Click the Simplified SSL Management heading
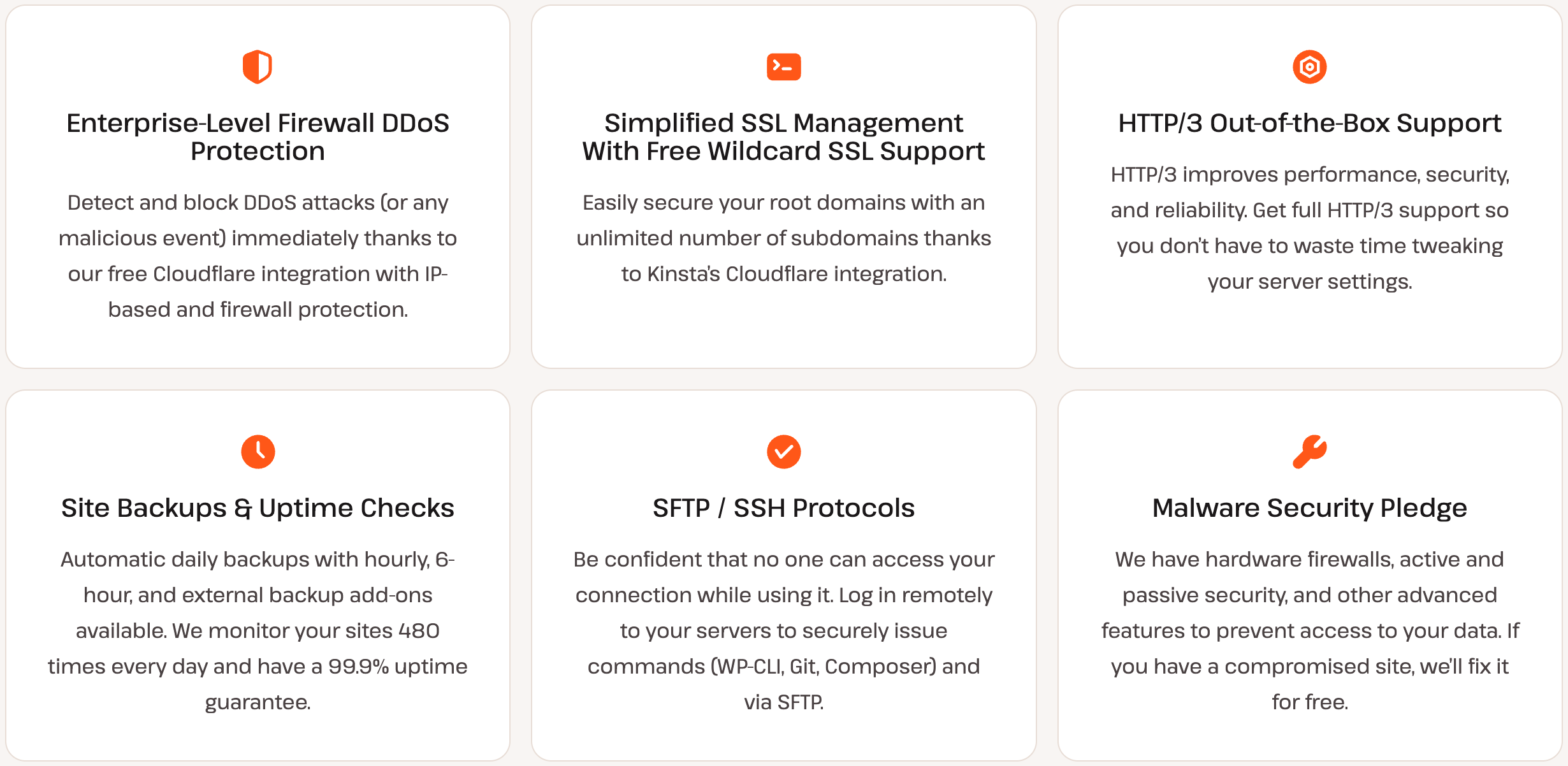 [x=783, y=137]
